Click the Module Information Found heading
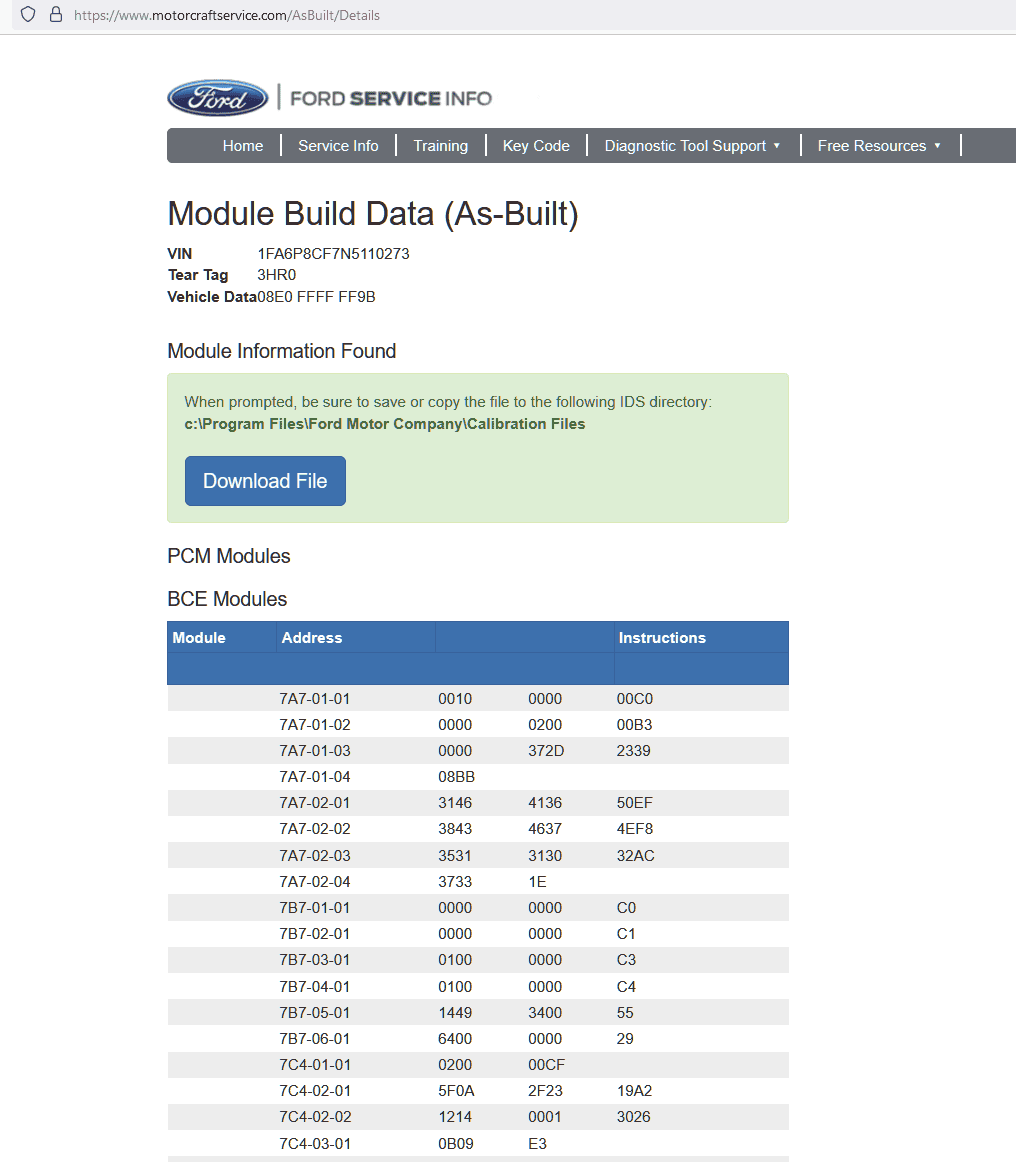 click(x=282, y=351)
